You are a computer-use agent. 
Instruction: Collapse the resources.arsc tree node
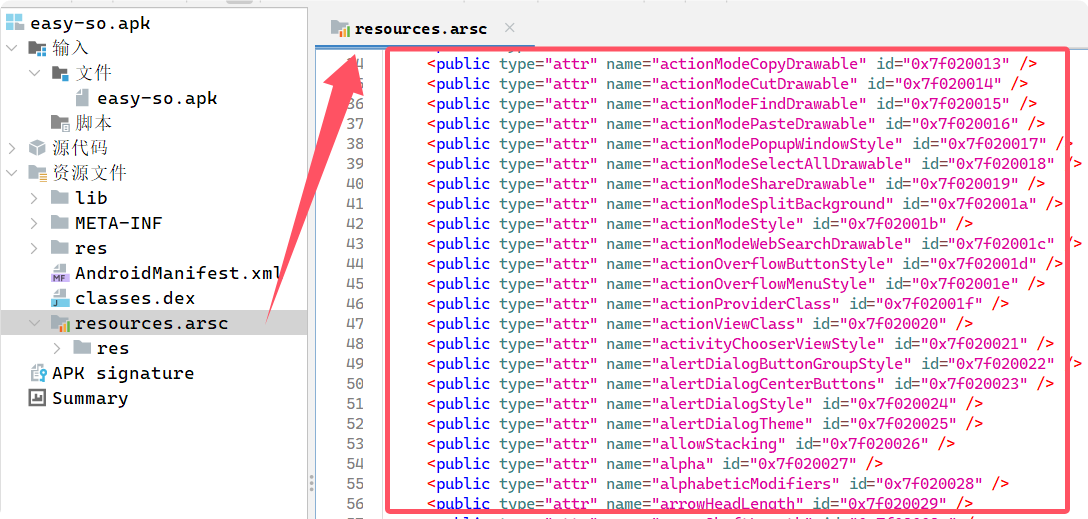tap(35, 323)
